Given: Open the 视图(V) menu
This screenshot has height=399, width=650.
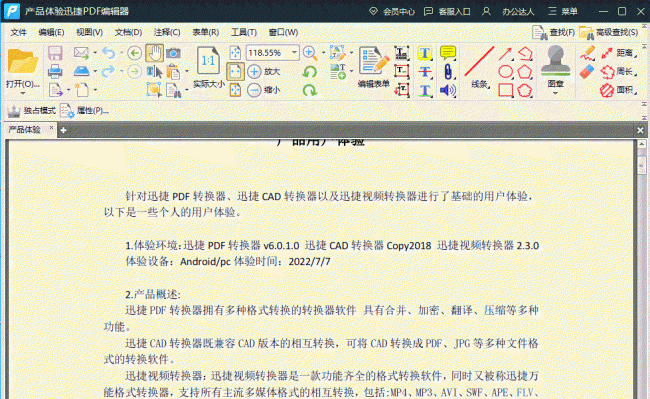Looking at the screenshot, I should pos(90,32).
